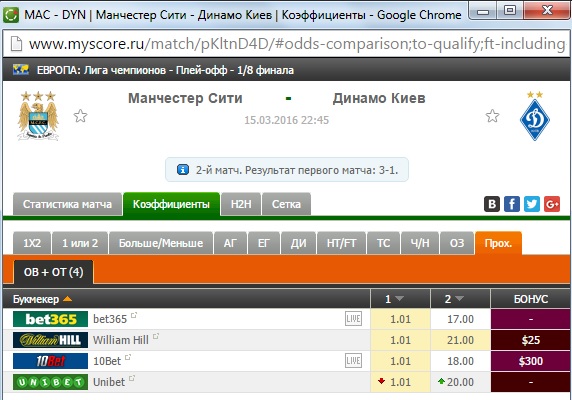
Task: Click Unibet odds 20.00 cell
Action: click(460, 382)
